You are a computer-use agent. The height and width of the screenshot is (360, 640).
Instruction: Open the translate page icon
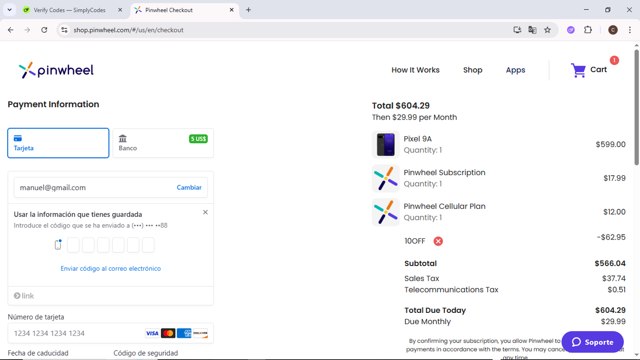[532, 30]
